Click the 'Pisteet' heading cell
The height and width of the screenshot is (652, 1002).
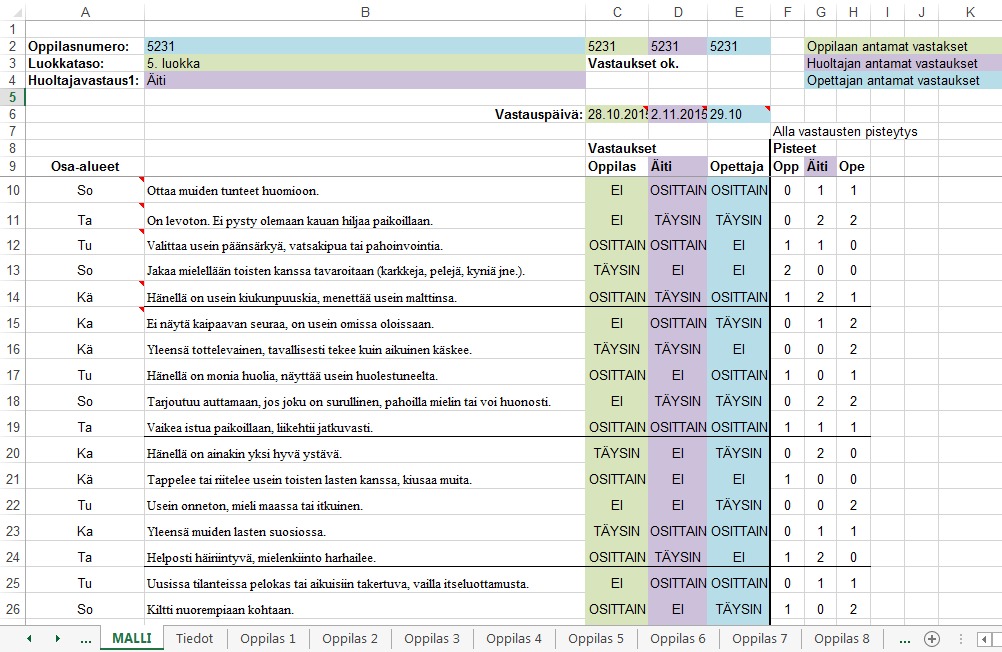point(794,148)
